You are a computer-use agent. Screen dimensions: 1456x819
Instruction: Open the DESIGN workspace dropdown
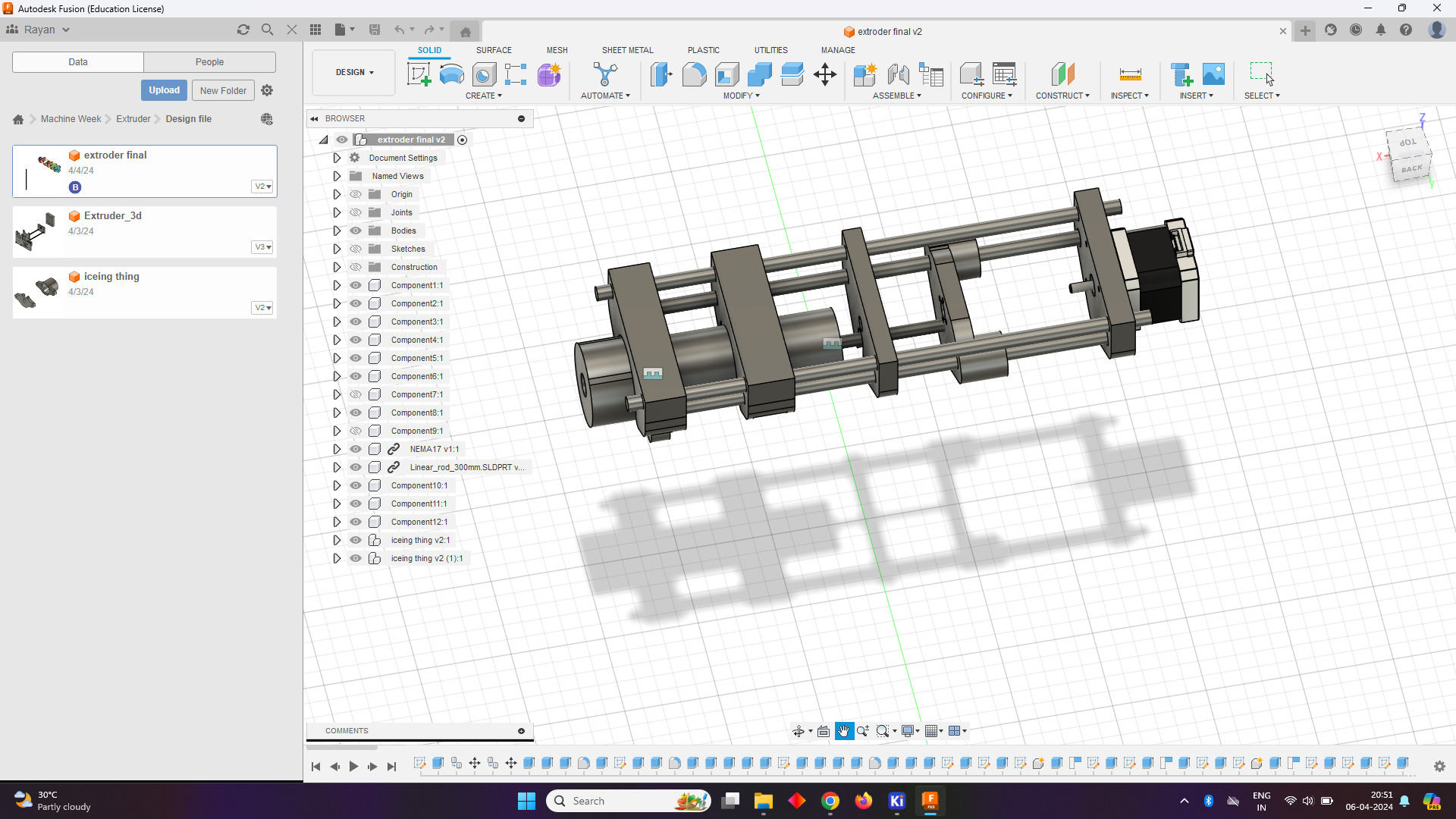354,72
